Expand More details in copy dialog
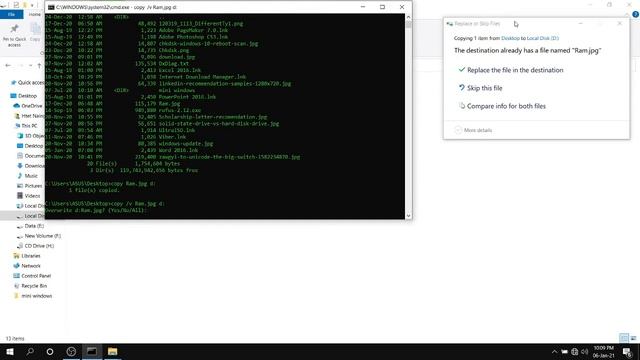This screenshot has height=360, width=640. [x=473, y=130]
